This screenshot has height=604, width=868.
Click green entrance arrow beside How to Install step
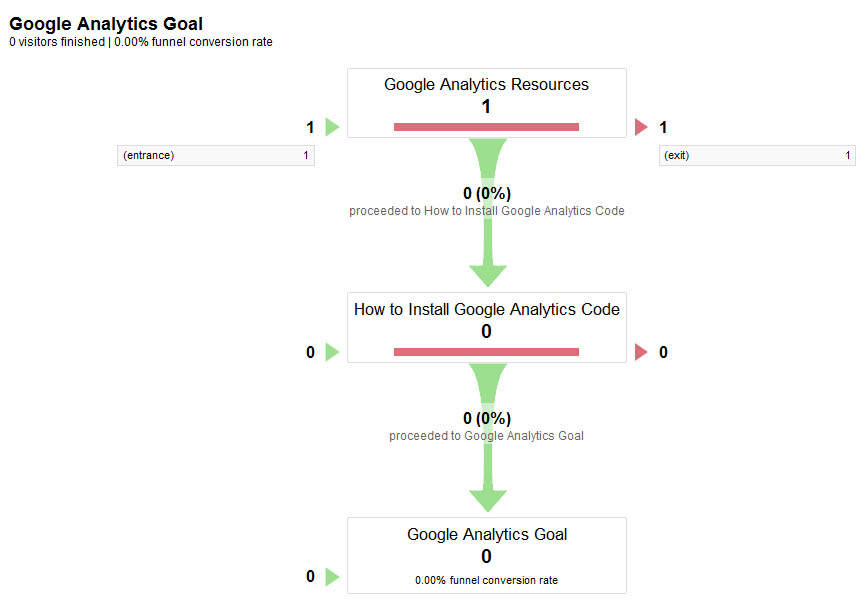(x=333, y=352)
